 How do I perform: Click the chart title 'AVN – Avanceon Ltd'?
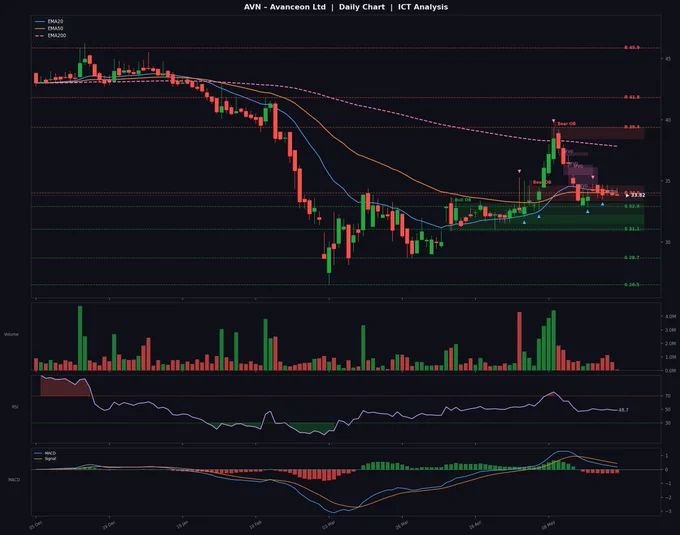click(284, 7)
